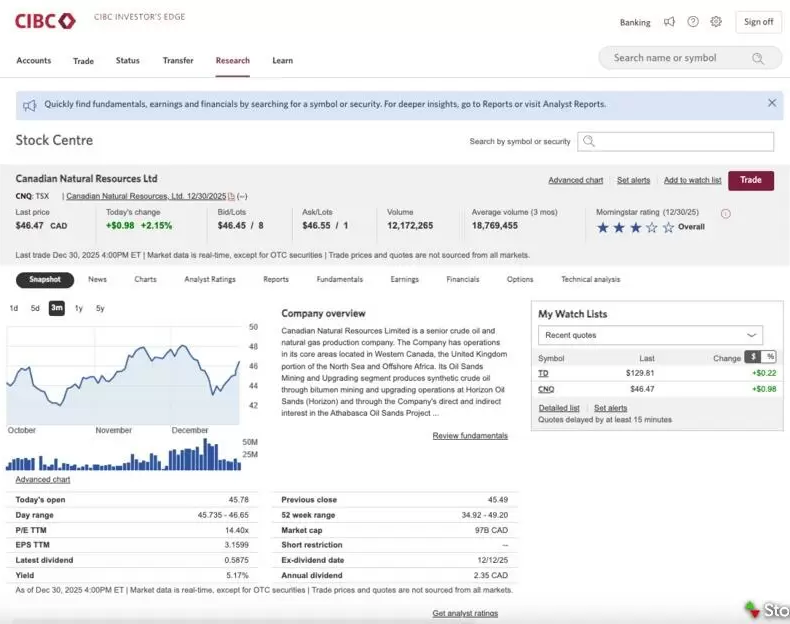Select the 5y chart range
This screenshot has width=790, height=624.
(100, 308)
